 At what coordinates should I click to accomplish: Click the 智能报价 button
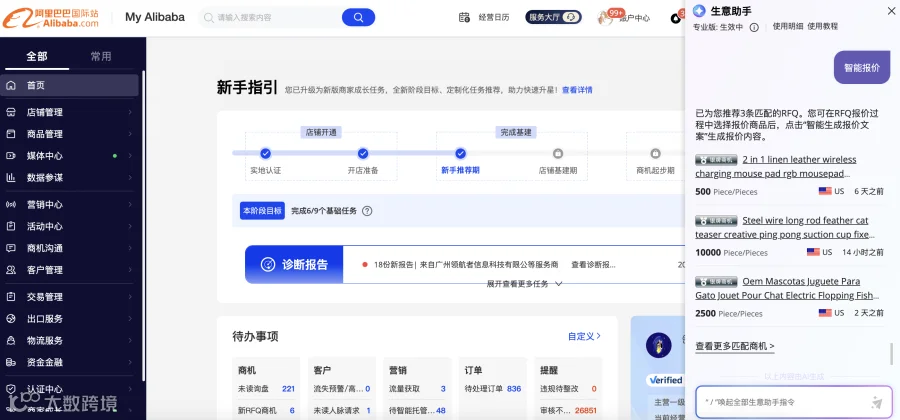point(862,67)
